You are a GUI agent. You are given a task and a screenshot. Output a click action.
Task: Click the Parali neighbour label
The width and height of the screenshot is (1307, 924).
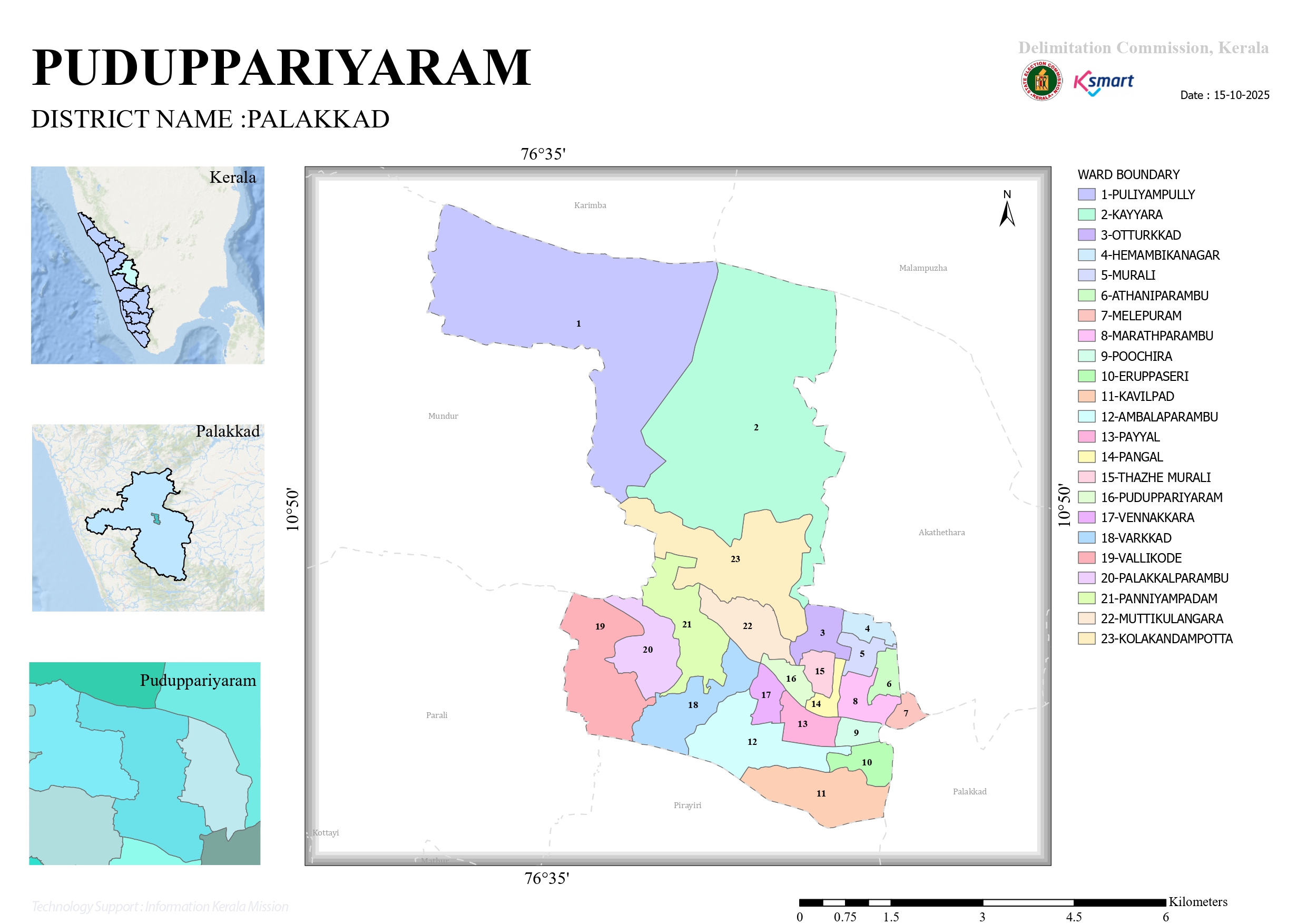[x=437, y=715]
